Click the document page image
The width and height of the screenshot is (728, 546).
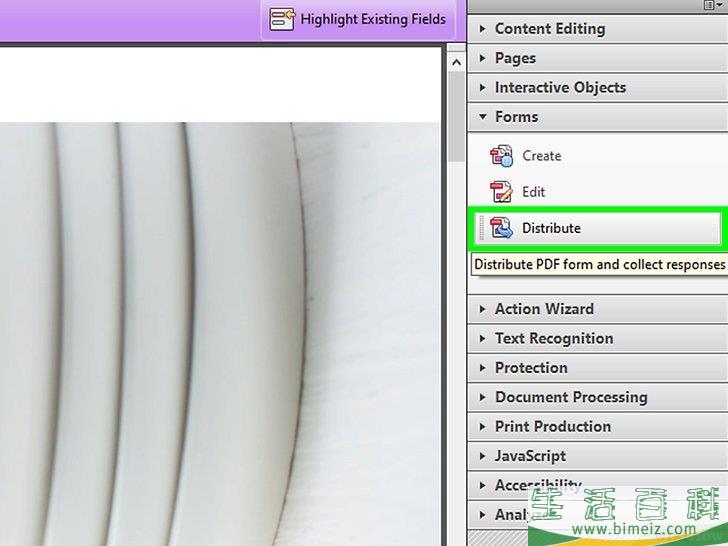tap(219, 334)
